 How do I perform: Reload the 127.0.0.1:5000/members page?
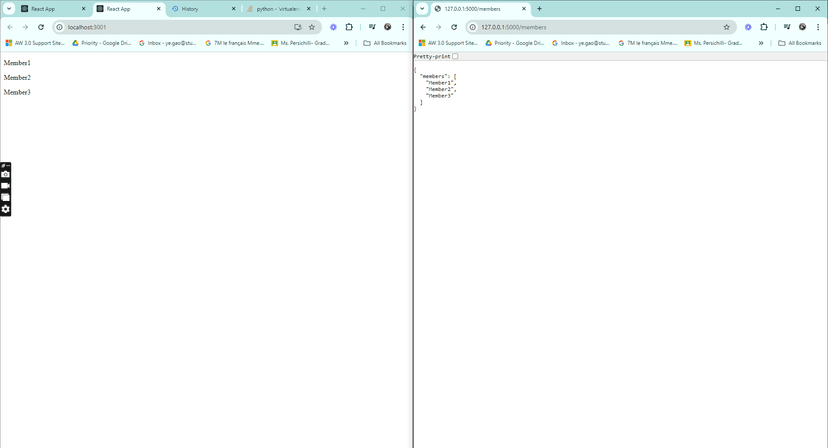(x=454, y=27)
